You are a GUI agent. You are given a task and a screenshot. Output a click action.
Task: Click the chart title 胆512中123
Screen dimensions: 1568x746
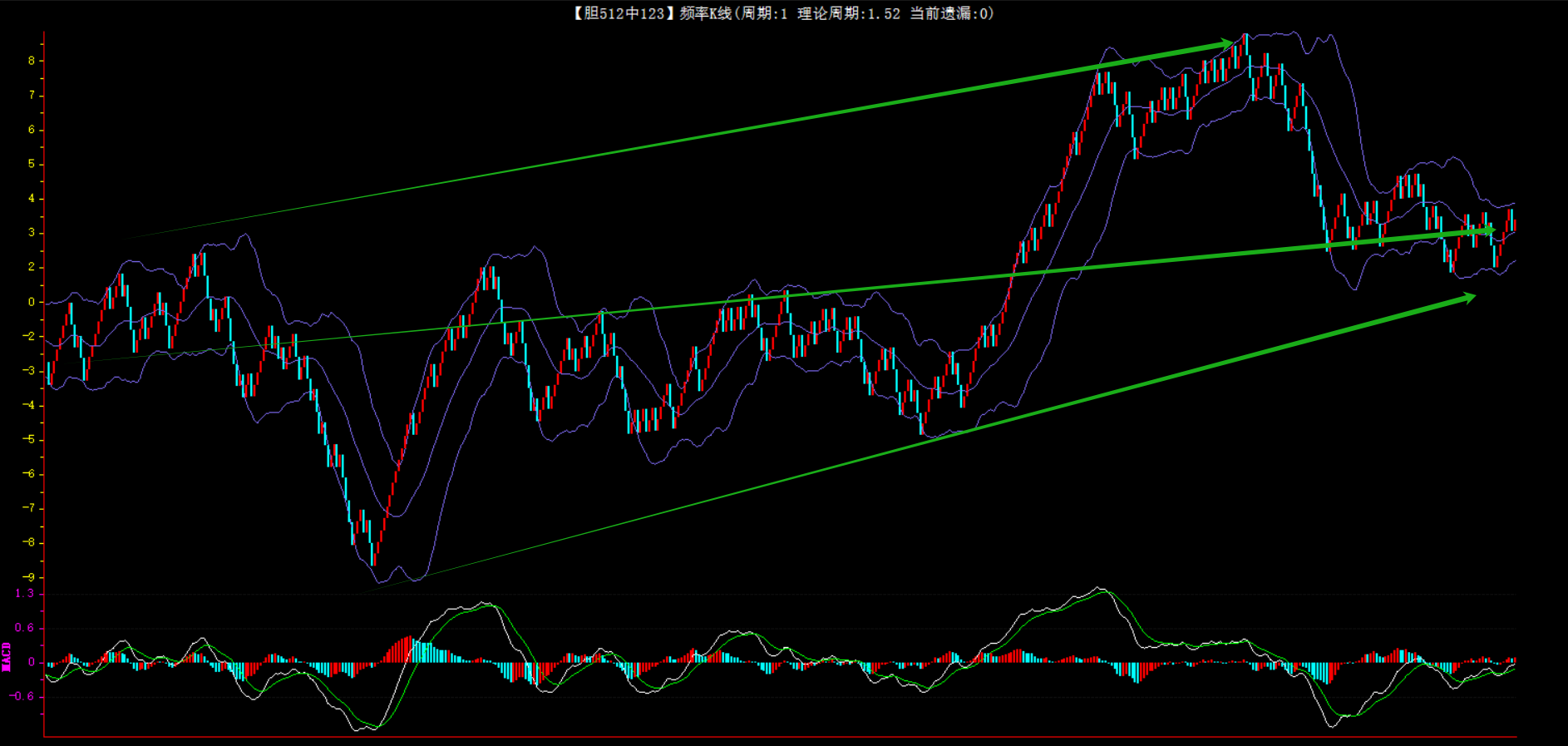(x=623, y=13)
